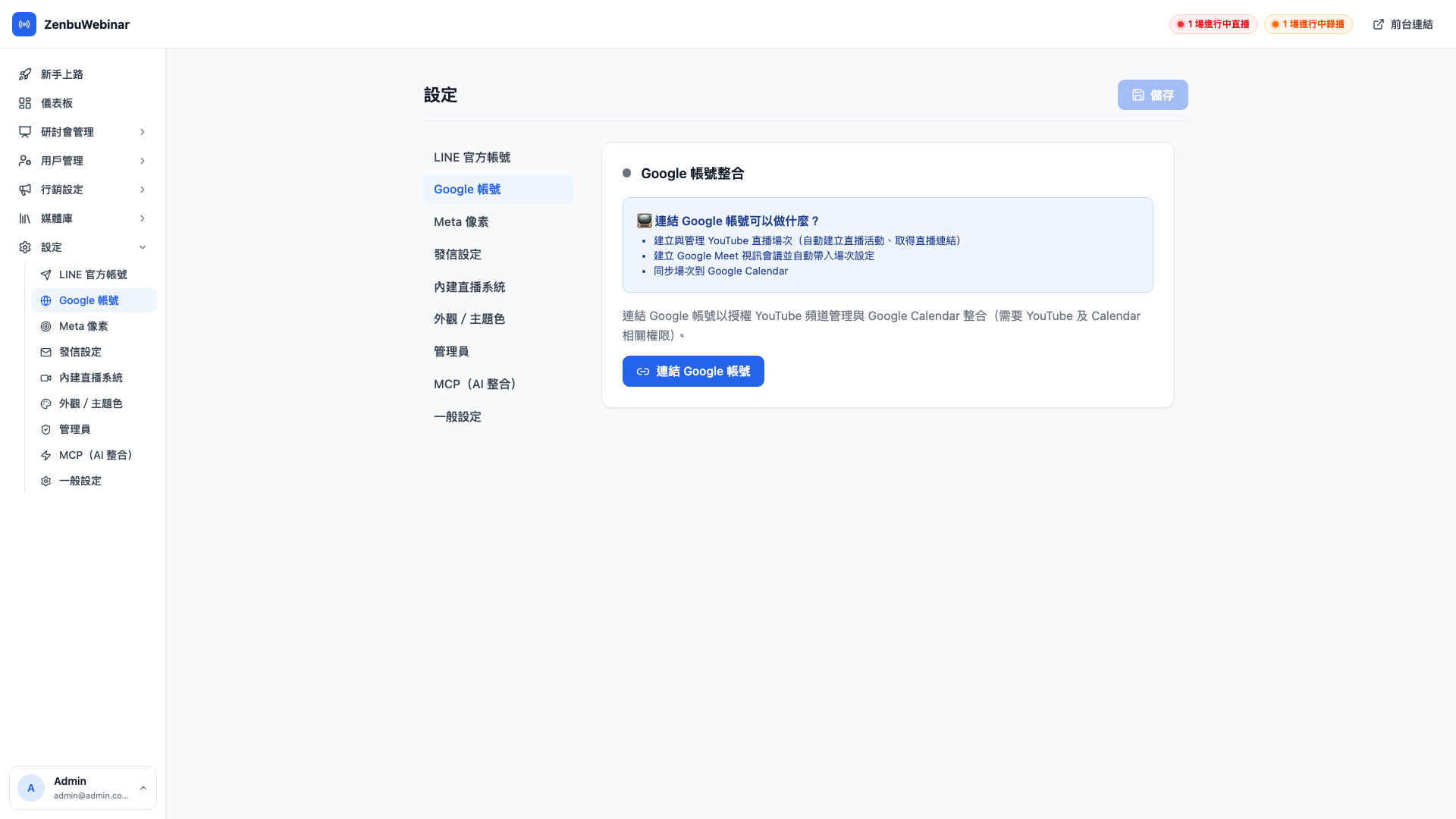Click the 連結 Google 帳號可以做什麼？ heading
Screen dimensions: 1456x819
(737, 221)
